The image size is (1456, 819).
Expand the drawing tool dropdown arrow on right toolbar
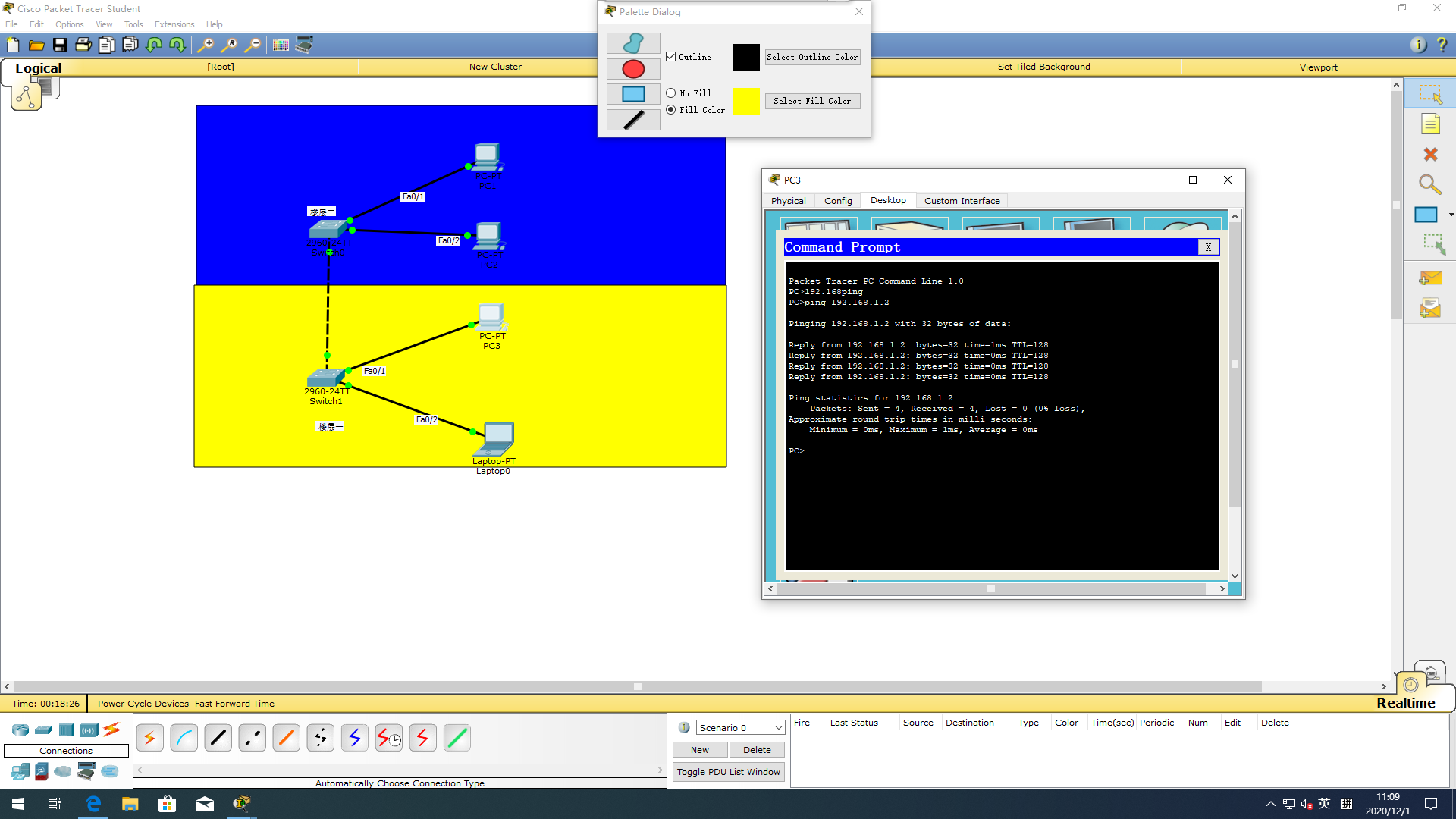coord(1451,215)
